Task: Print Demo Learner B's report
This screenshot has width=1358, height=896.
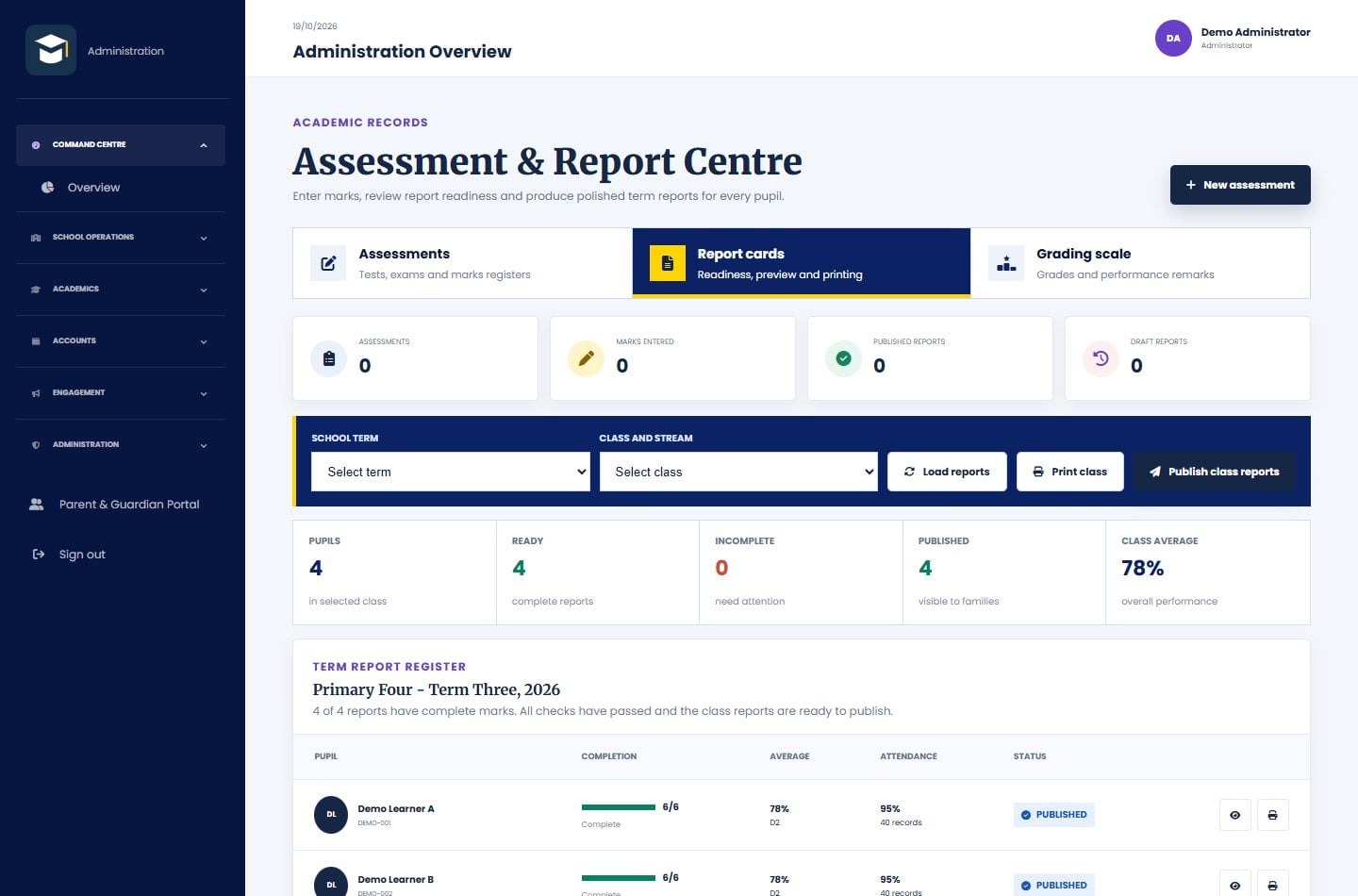Action: [x=1272, y=885]
